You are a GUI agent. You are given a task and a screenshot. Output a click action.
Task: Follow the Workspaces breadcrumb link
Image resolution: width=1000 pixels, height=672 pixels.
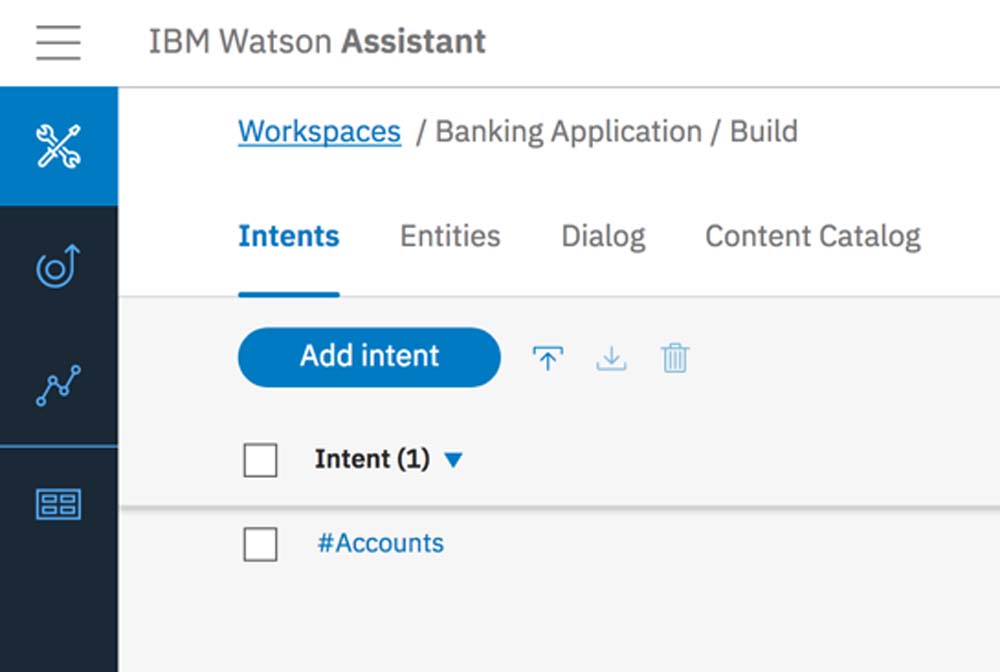pos(319,132)
